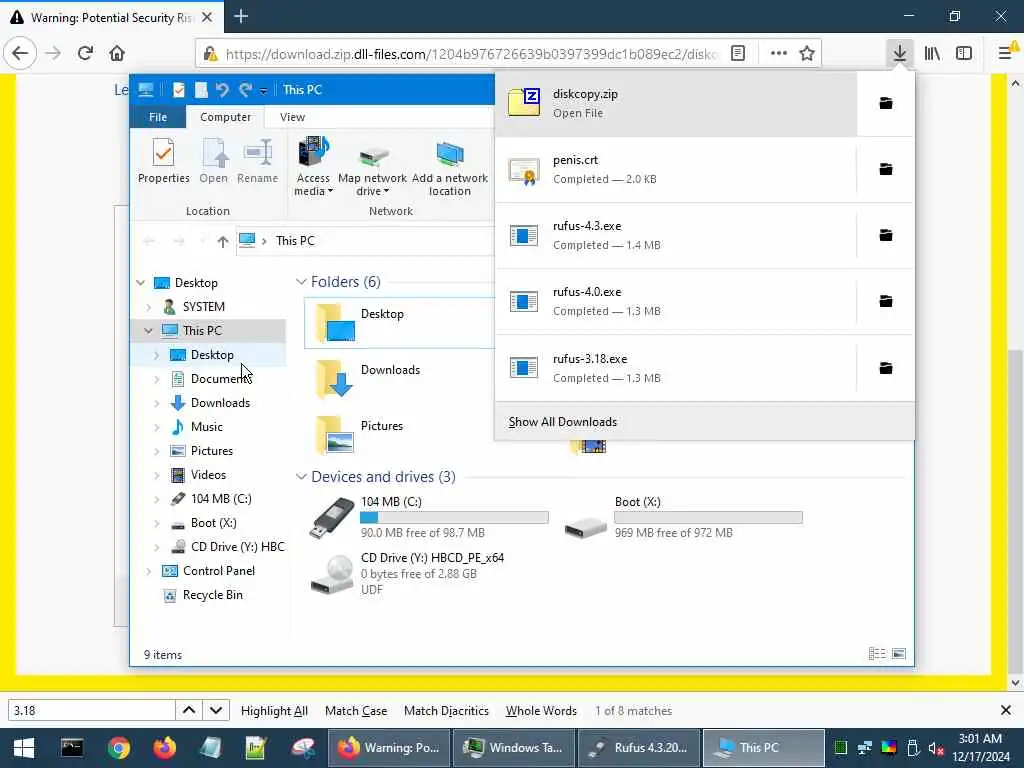Click the Firefox home button

click(x=117, y=53)
